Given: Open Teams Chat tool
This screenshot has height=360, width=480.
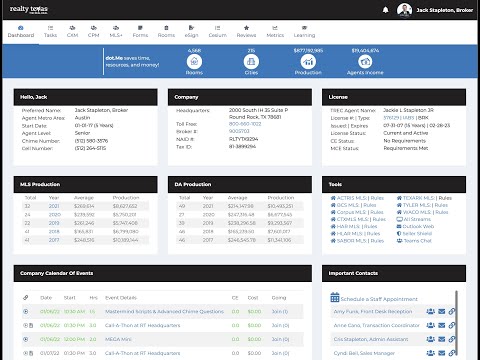Looking at the screenshot, I should 414,241.
